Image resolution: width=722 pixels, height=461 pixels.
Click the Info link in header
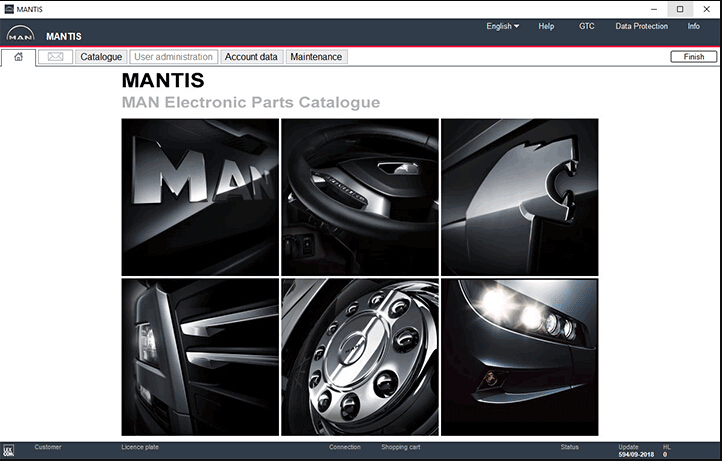click(693, 26)
